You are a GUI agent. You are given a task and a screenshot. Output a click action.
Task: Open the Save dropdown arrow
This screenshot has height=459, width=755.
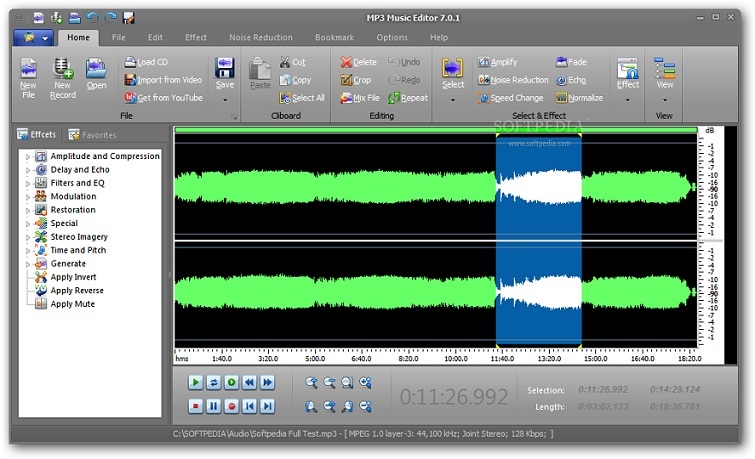225,100
